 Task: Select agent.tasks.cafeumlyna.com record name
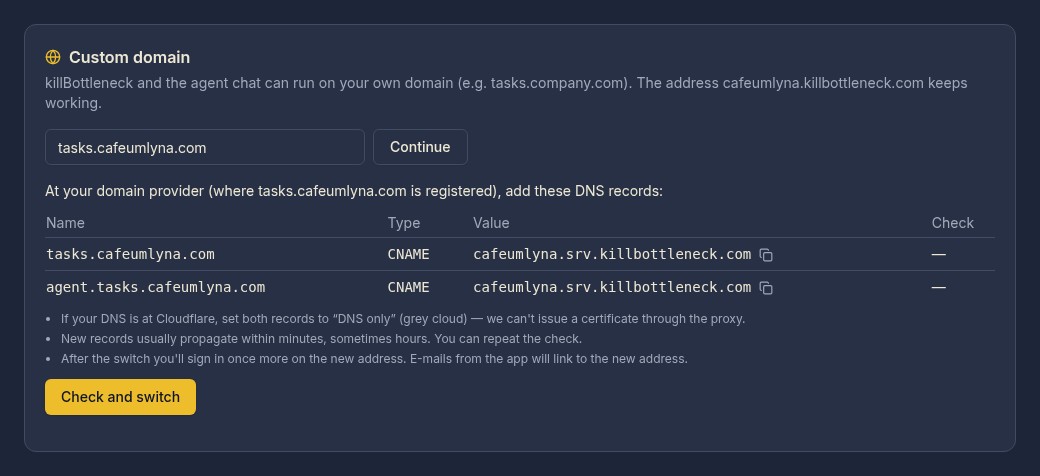tap(155, 287)
